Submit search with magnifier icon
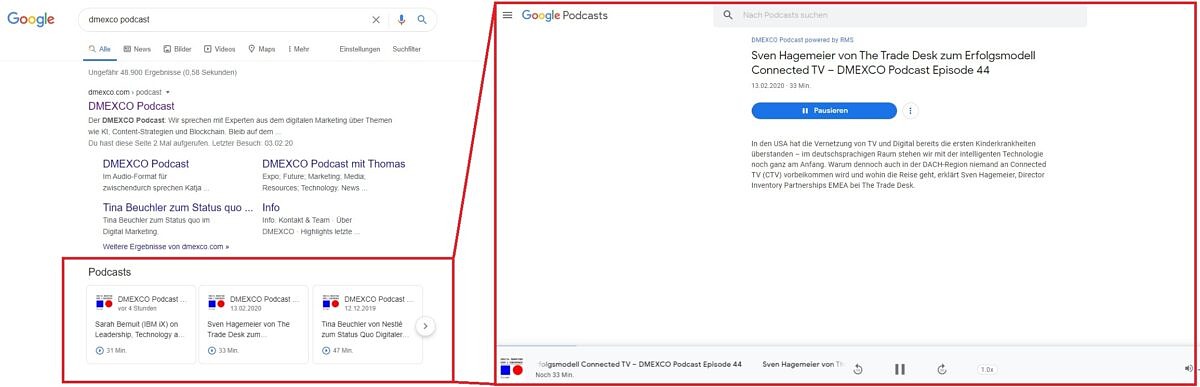1200x387 pixels. tap(422, 19)
